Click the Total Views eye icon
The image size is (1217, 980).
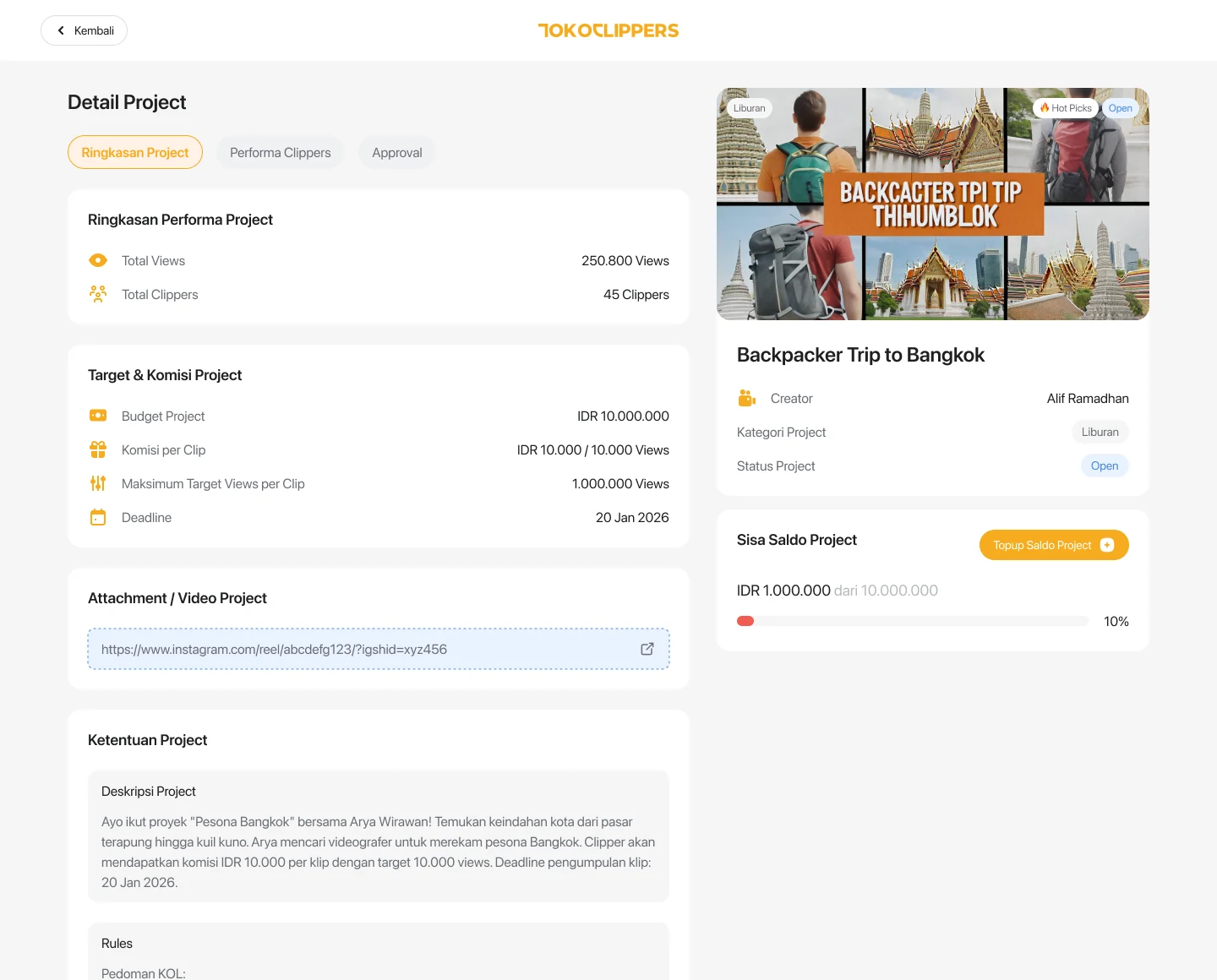point(98,260)
